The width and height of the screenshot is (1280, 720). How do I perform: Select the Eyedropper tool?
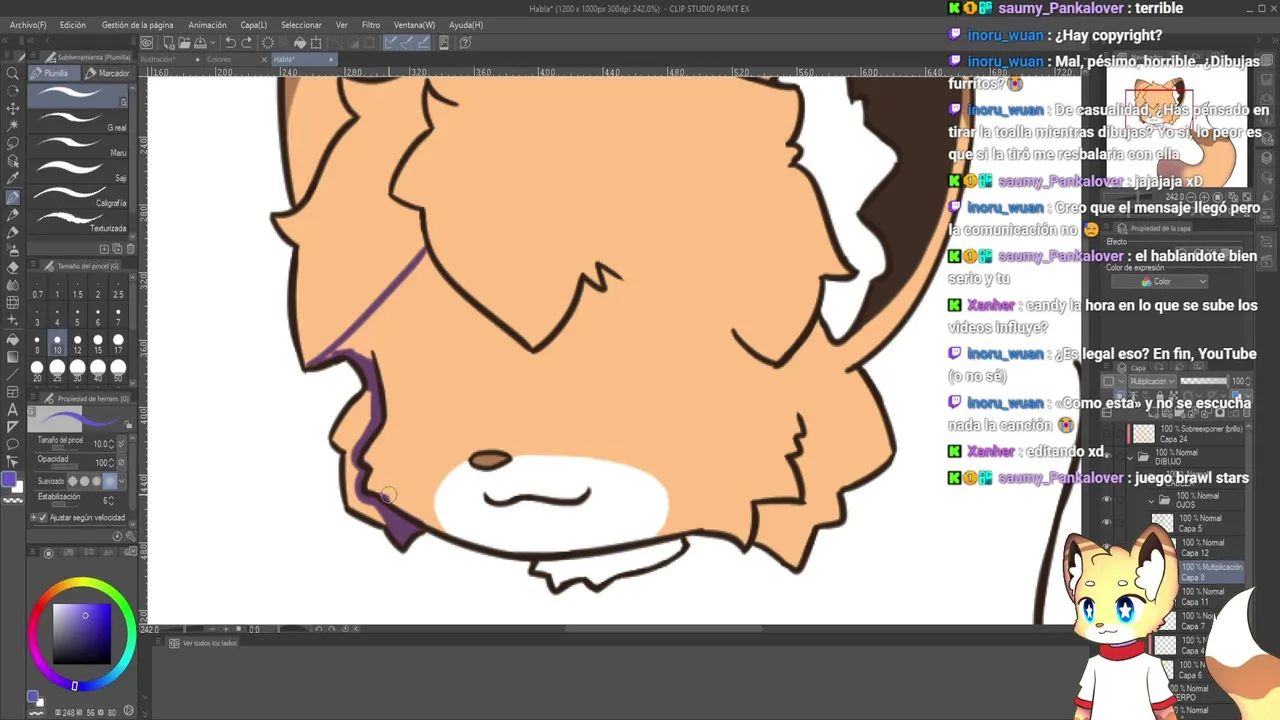(x=13, y=179)
